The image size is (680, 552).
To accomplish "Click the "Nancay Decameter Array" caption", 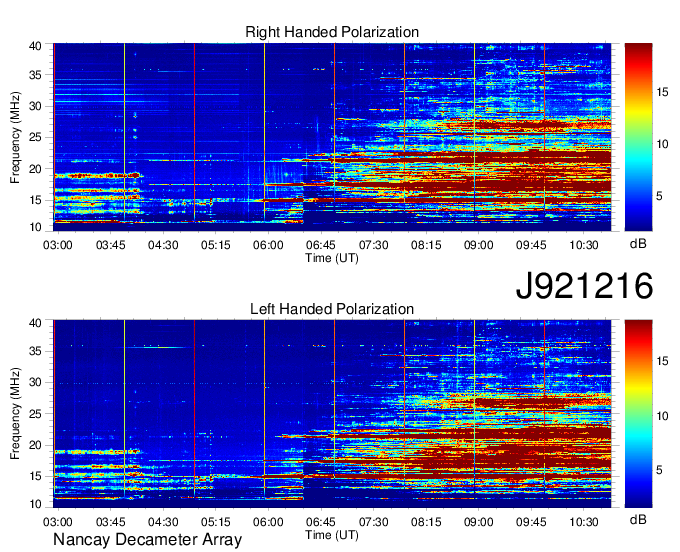I will 147,540.
